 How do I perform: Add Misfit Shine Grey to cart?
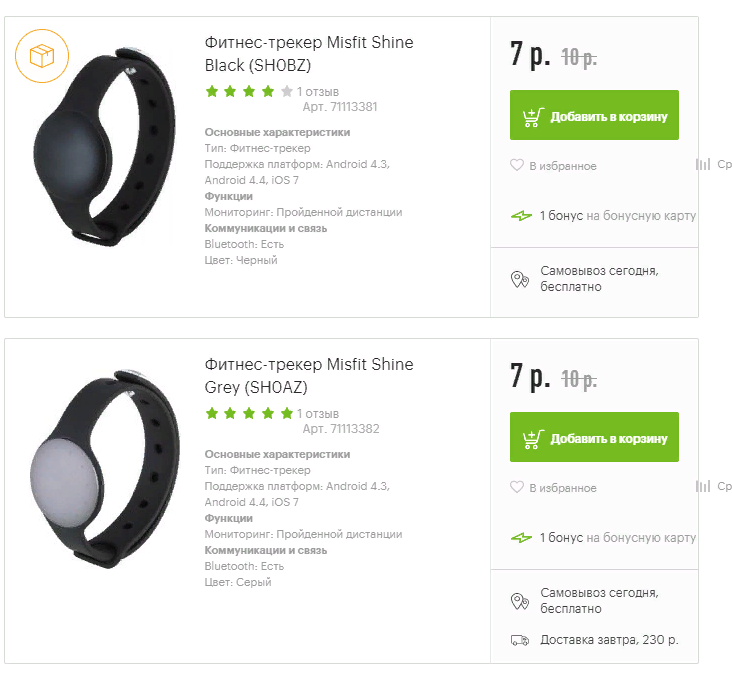point(594,438)
